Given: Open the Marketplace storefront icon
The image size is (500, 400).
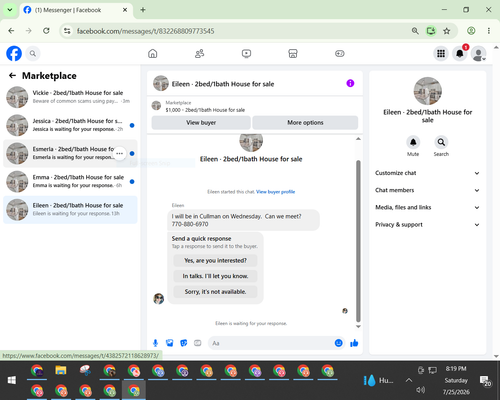Looking at the screenshot, I should 293,53.
